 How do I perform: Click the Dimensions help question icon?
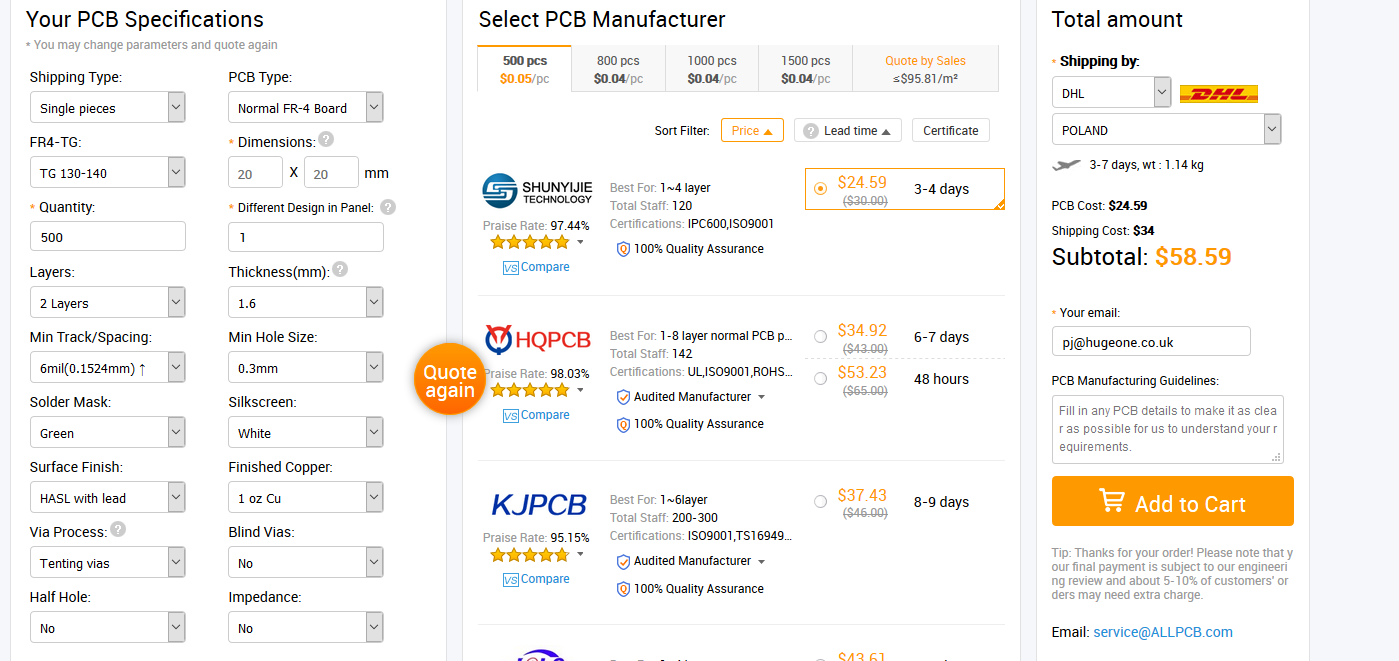point(326,140)
